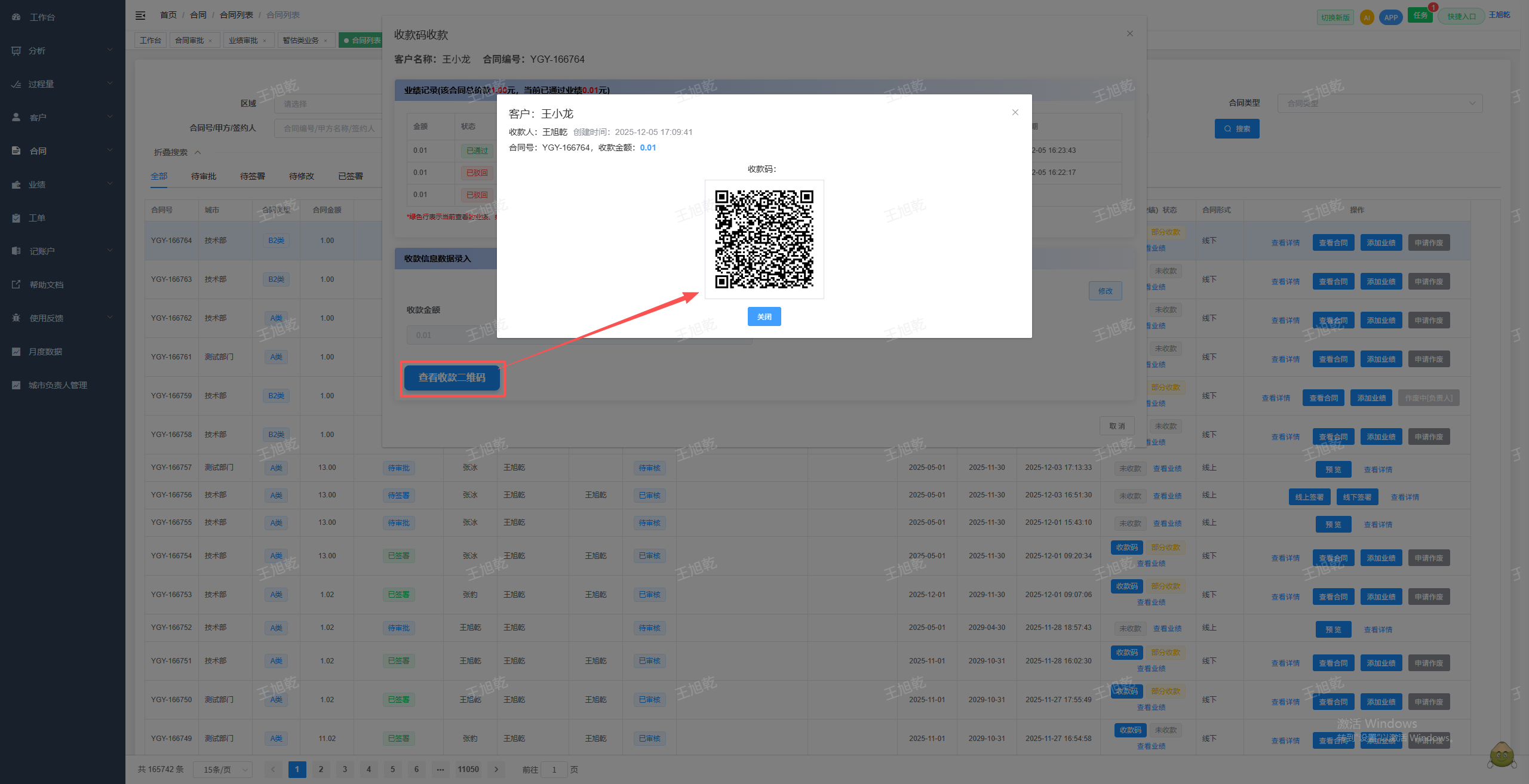This screenshot has width=1529, height=784.
Task: Expand the 分析 sidebar menu
Action: 63,51
